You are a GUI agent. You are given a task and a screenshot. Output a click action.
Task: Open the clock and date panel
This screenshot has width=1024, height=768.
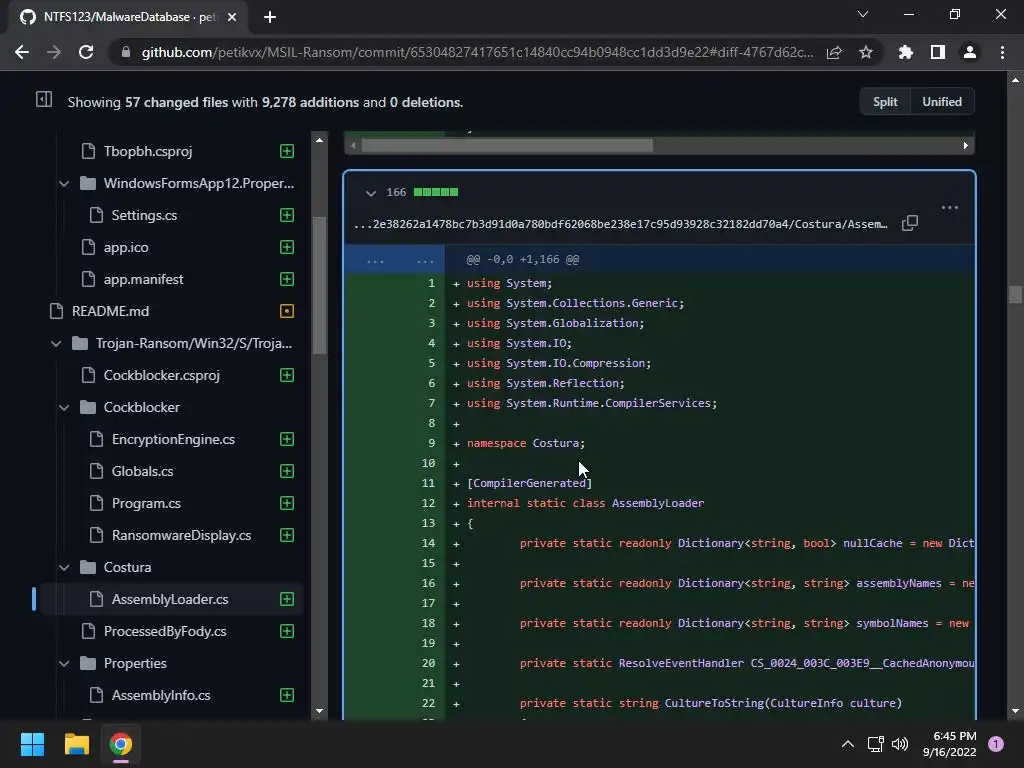coord(949,744)
